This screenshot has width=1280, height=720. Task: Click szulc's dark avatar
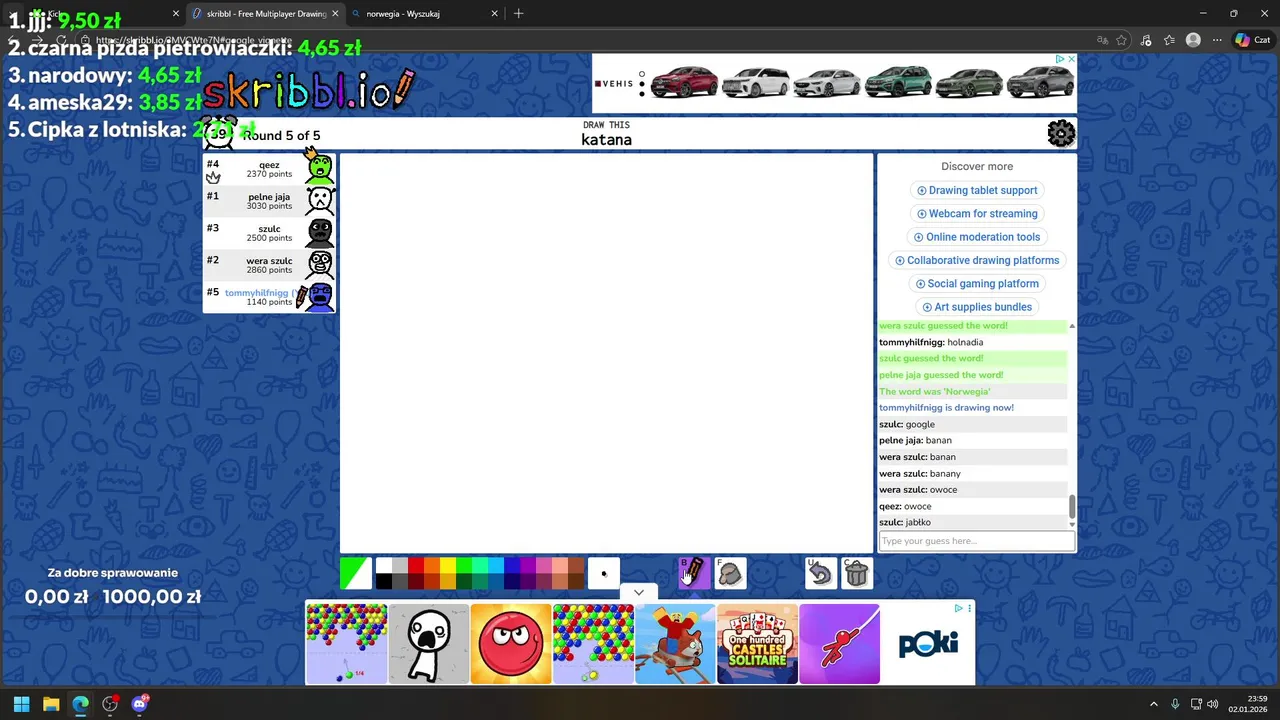coord(320,232)
